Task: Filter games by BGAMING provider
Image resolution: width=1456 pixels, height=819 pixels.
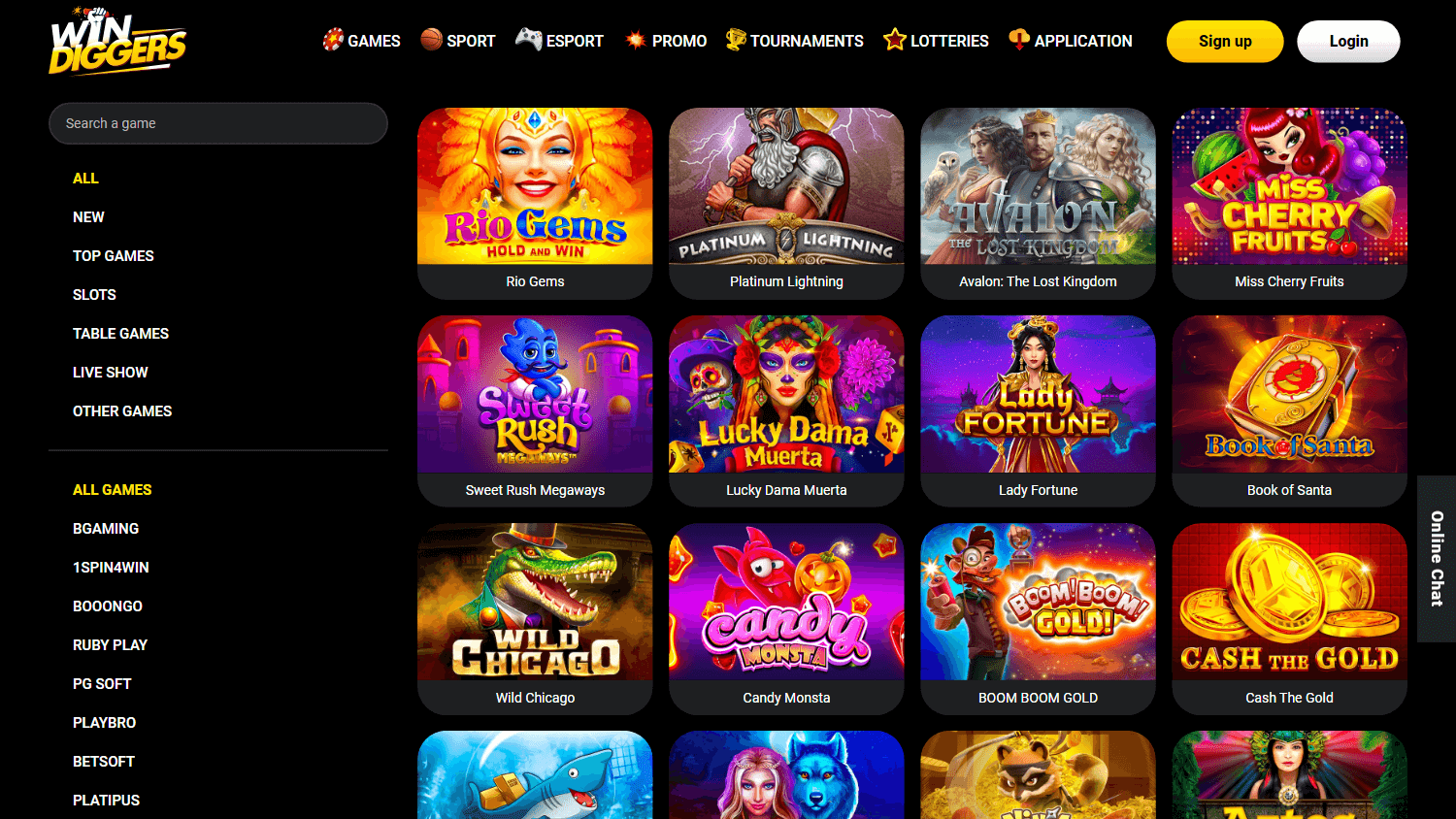Action: (x=106, y=529)
